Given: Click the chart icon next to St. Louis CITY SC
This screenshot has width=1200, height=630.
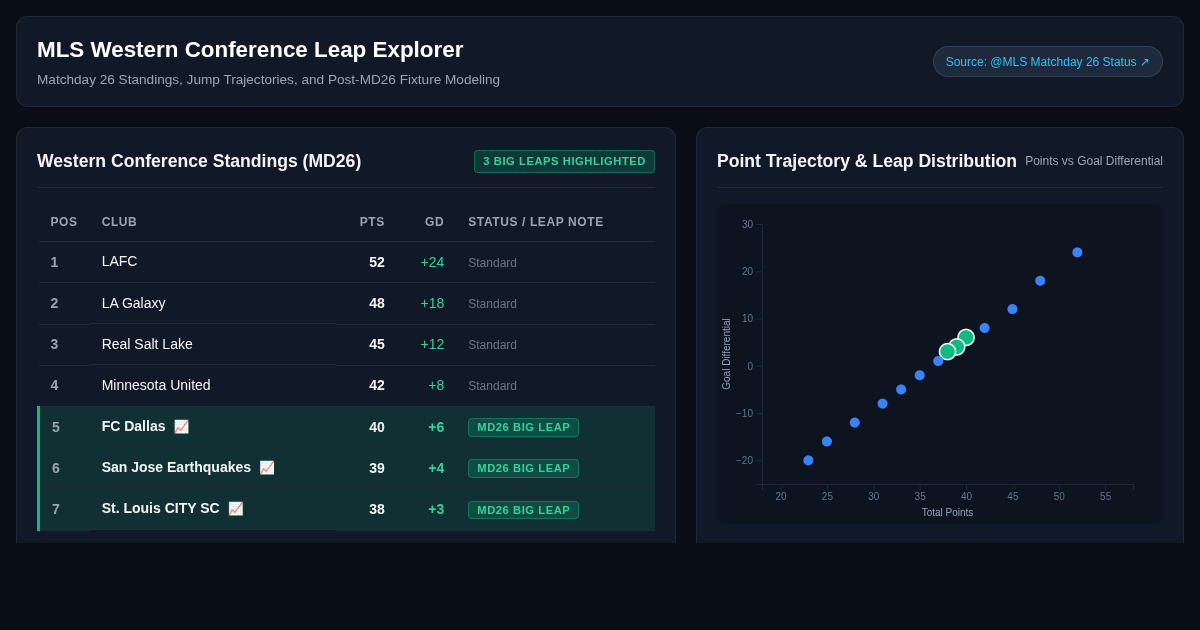Looking at the screenshot, I should (x=236, y=509).
